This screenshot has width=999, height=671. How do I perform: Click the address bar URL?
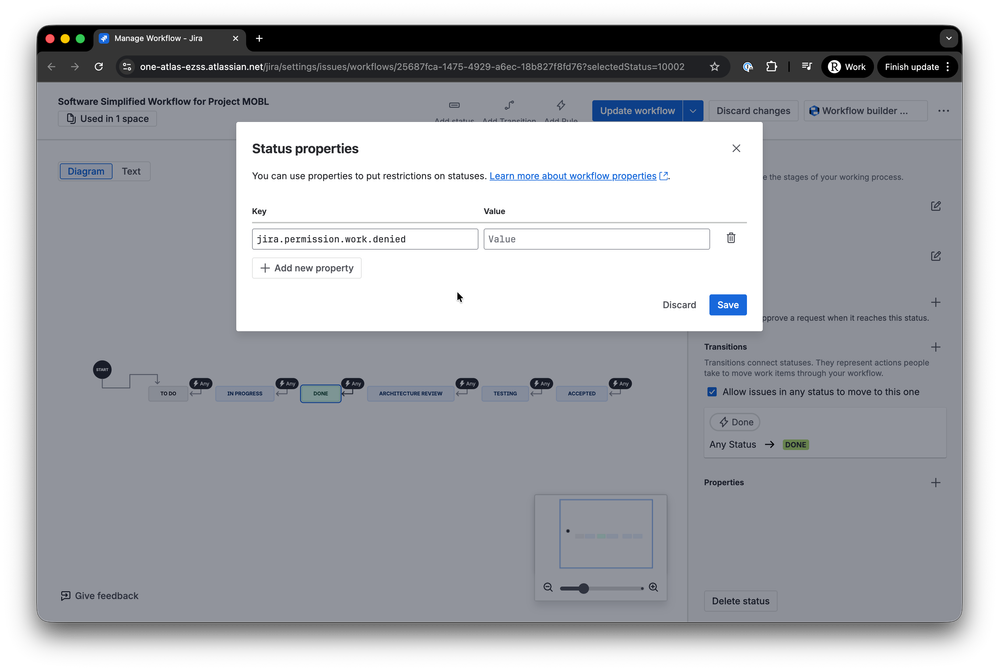coord(412,67)
